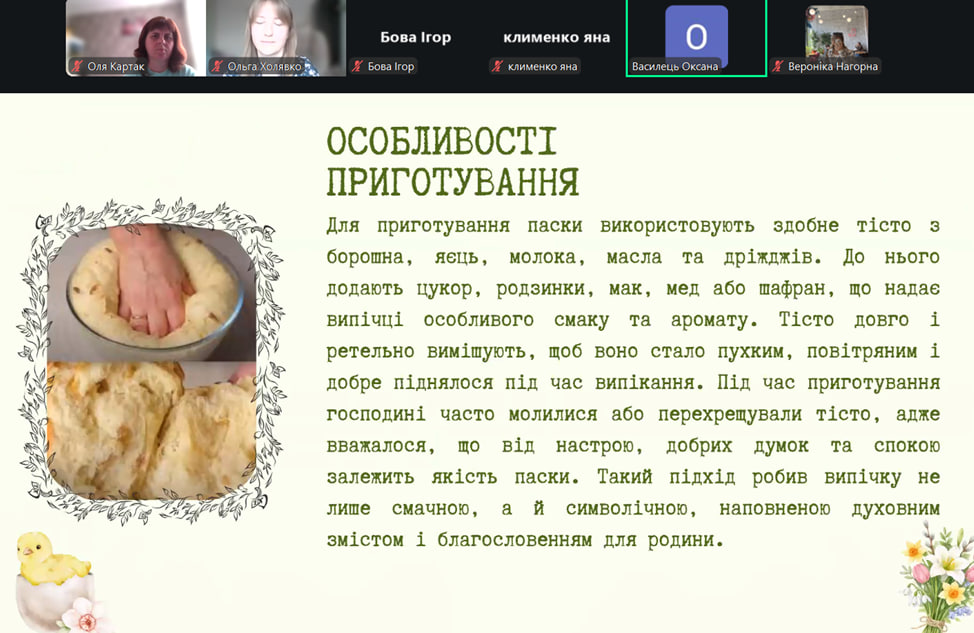
Task: Select Вероніка Нагорна's profile picture tile
Action: [836, 30]
